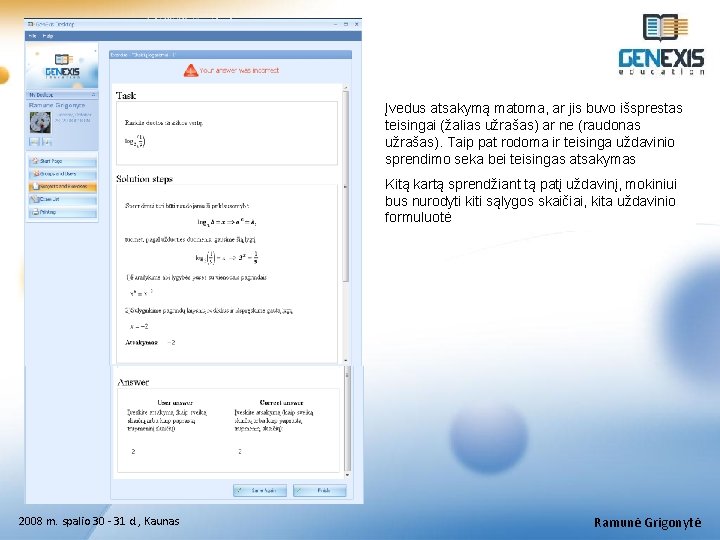This screenshot has width=720, height=540.
Task: Click scroll-up arrow of task panel
Action: point(346,87)
